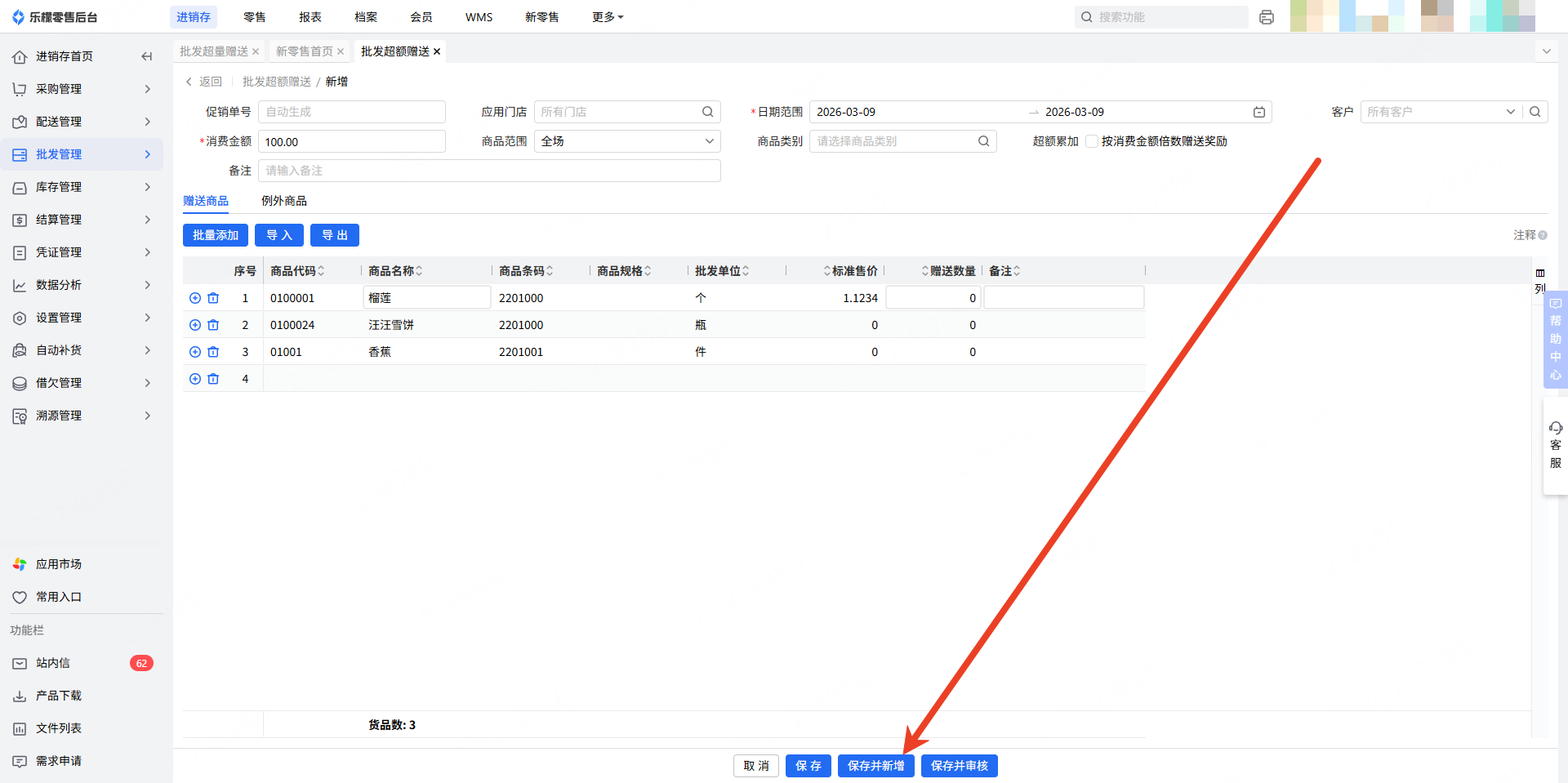Open the 客服 support headset icon
Viewport: 1568px width, 783px height.
[1556, 428]
